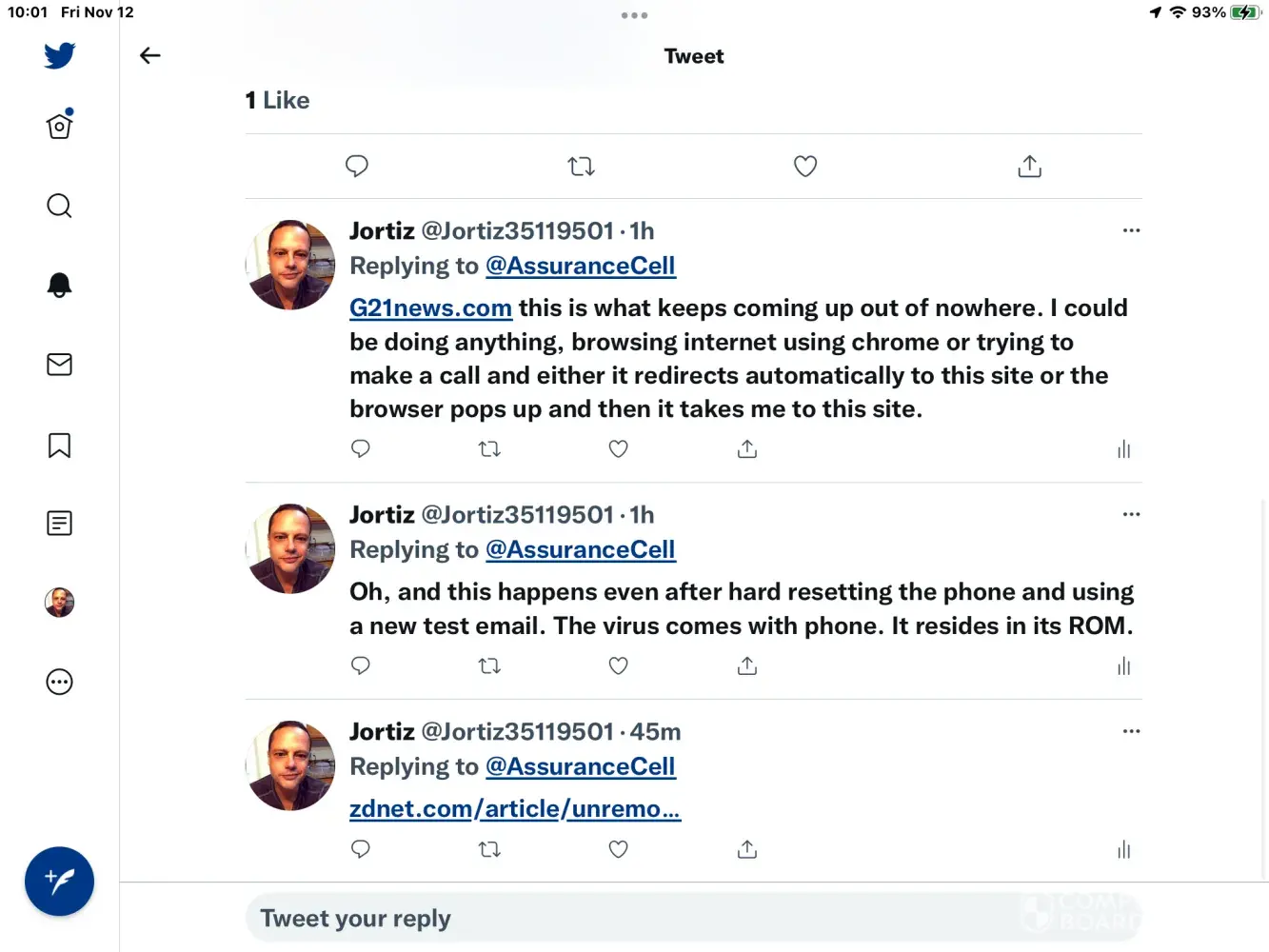This screenshot has height=952, width=1269.
Task: Open Lists in the sidebar
Action: 59,523
